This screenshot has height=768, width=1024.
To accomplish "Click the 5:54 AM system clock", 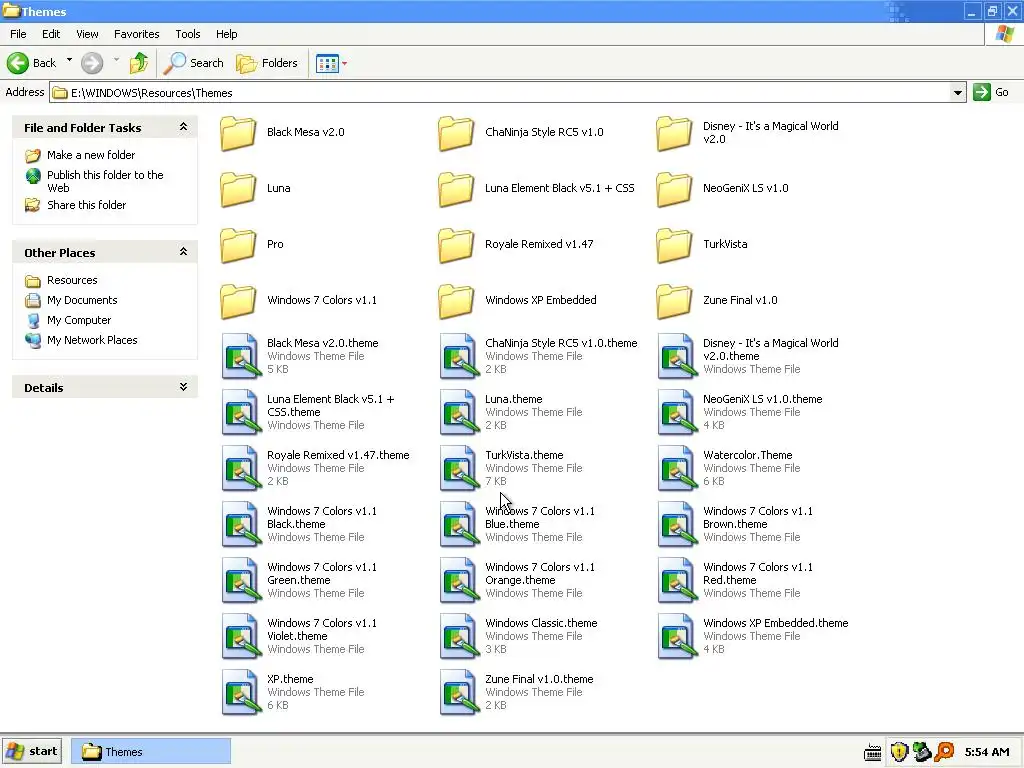I will point(987,752).
